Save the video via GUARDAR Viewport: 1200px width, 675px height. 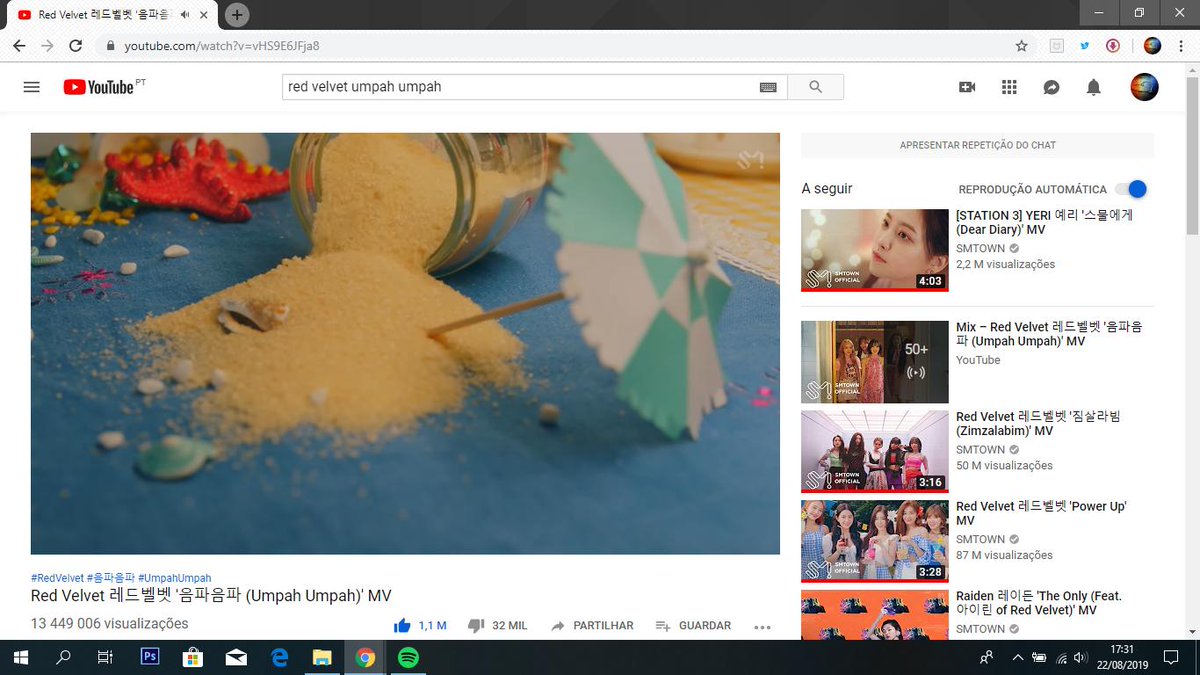pyautogui.click(x=693, y=625)
